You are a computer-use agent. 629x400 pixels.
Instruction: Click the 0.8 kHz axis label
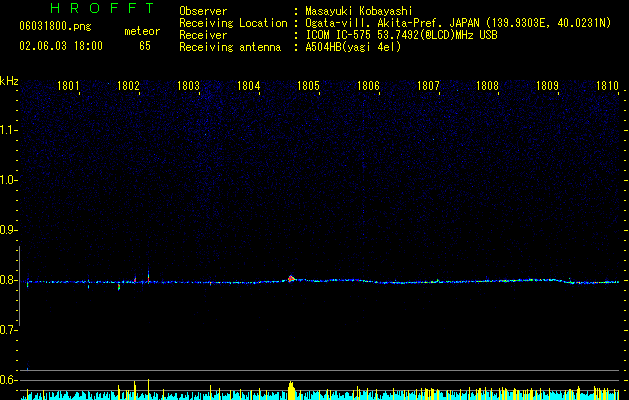coord(7,280)
